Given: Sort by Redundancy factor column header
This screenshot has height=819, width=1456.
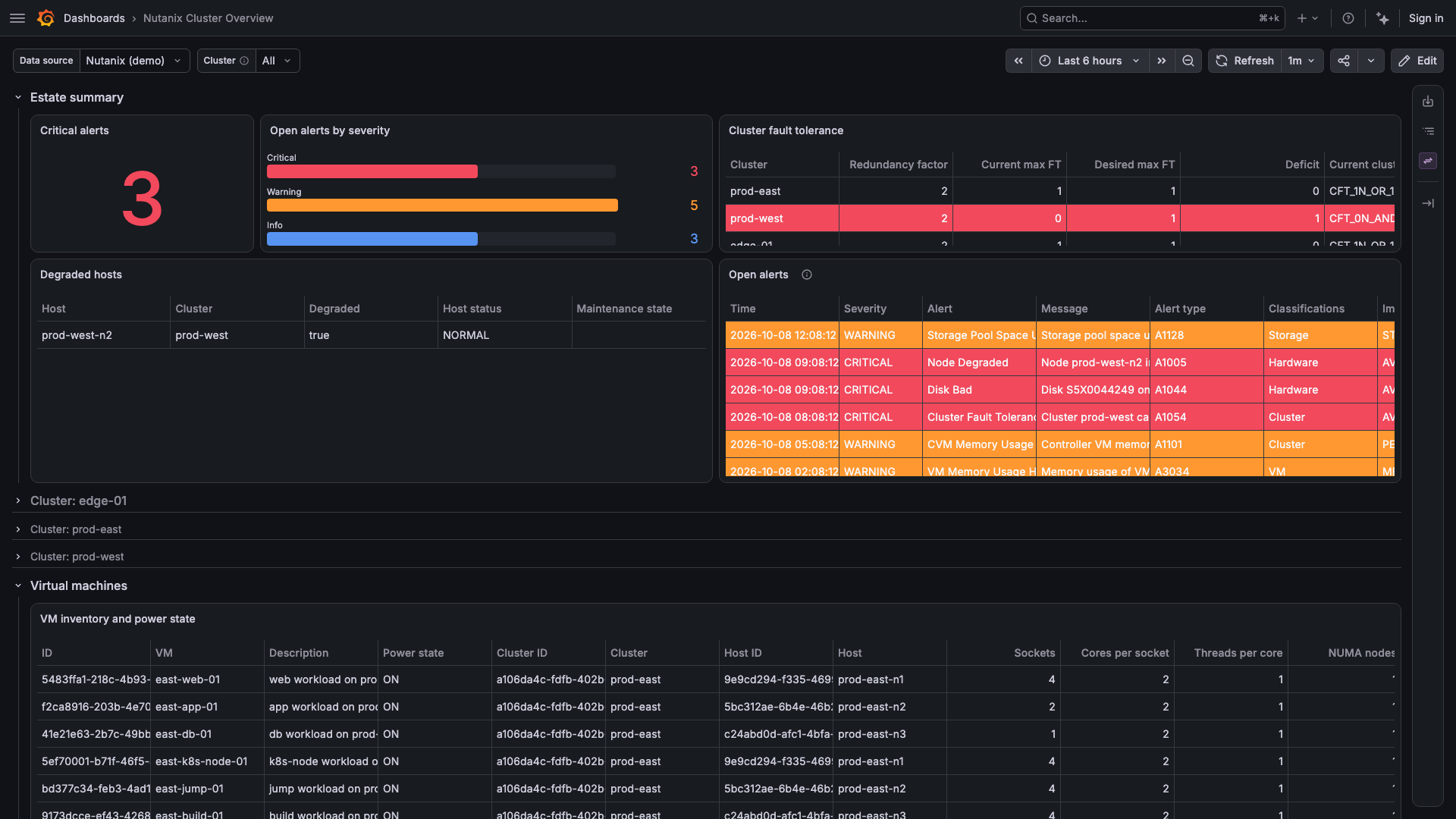Looking at the screenshot, I should pyautogui.click(x=898, y=165).
